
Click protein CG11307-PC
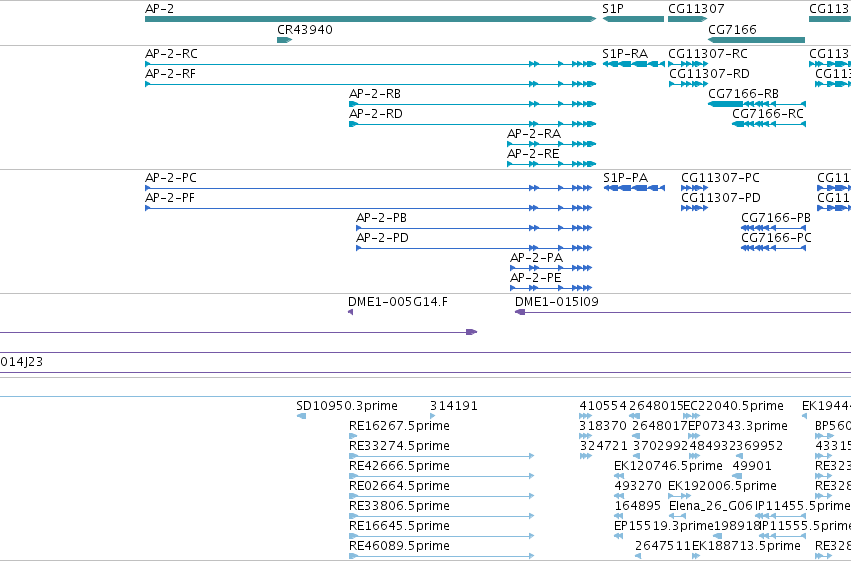(x=694, y=188)
